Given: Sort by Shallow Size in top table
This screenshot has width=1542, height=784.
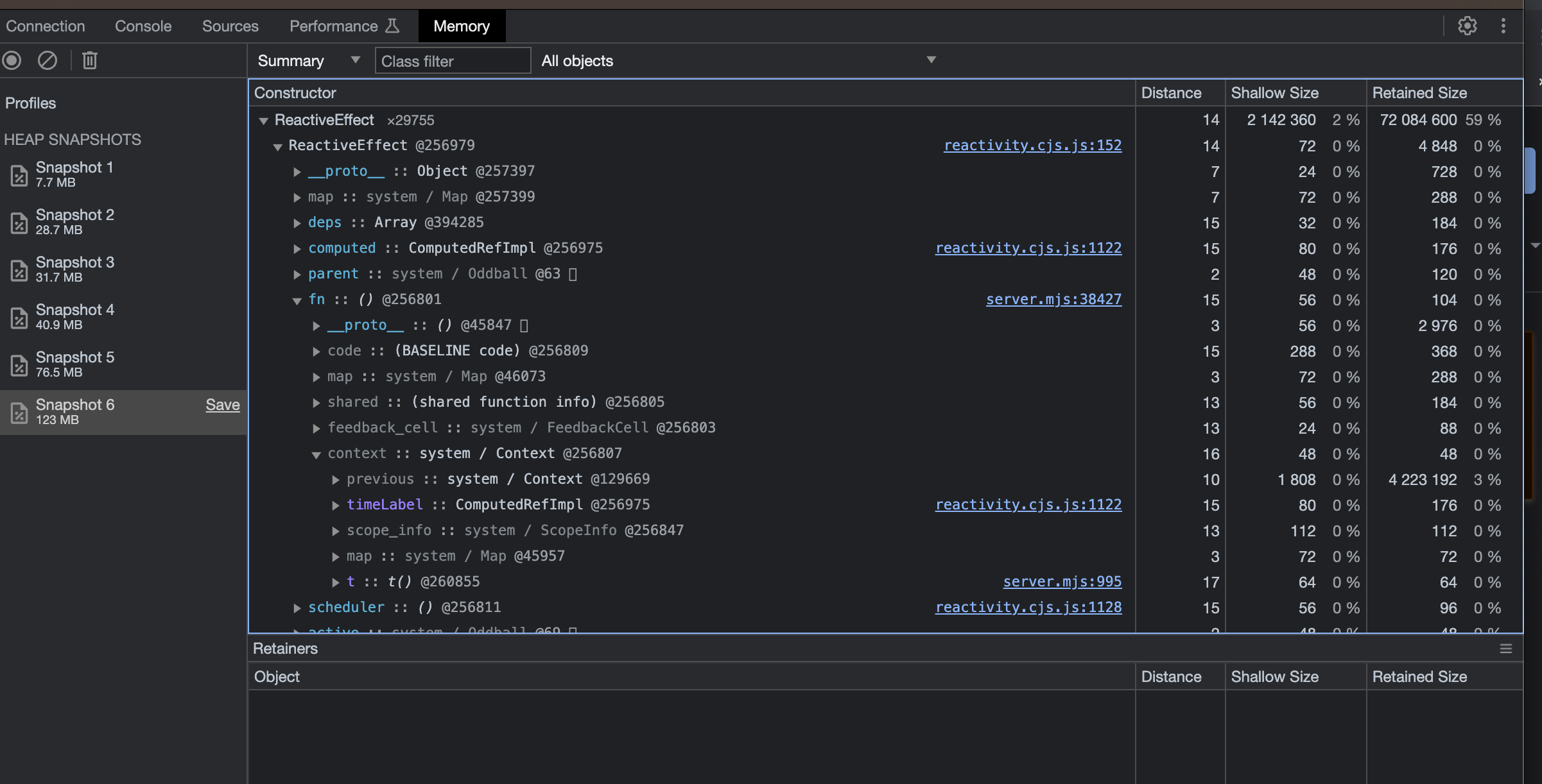Looking at the screenshot, I should pyautogui.click(x=1295, y=93).
